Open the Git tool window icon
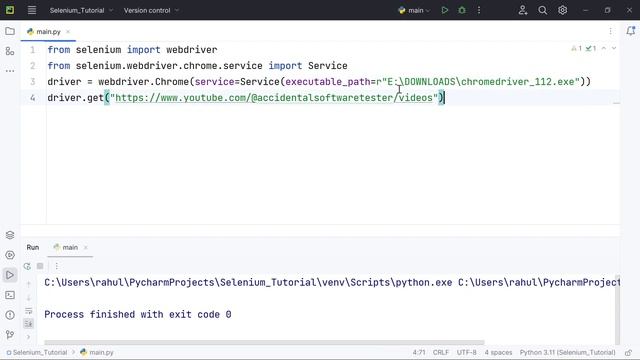The width and height of the screenshot is (640, 360). click(10, 335)
